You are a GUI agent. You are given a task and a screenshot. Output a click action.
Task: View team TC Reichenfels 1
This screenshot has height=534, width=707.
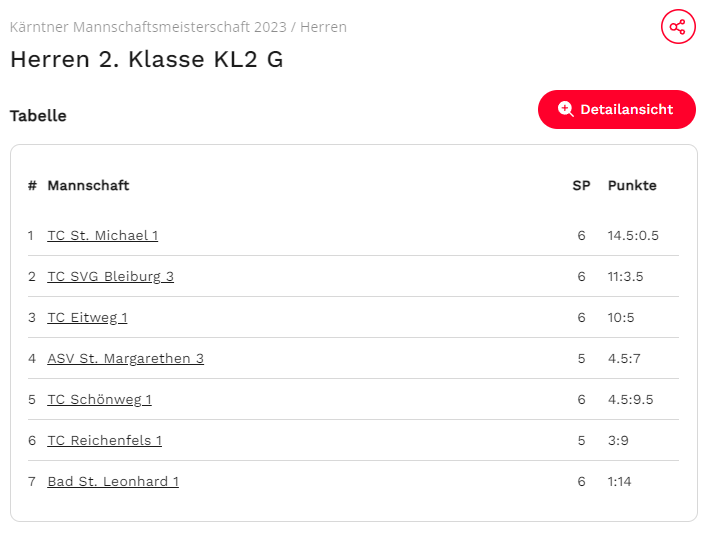tap(105, 441)
